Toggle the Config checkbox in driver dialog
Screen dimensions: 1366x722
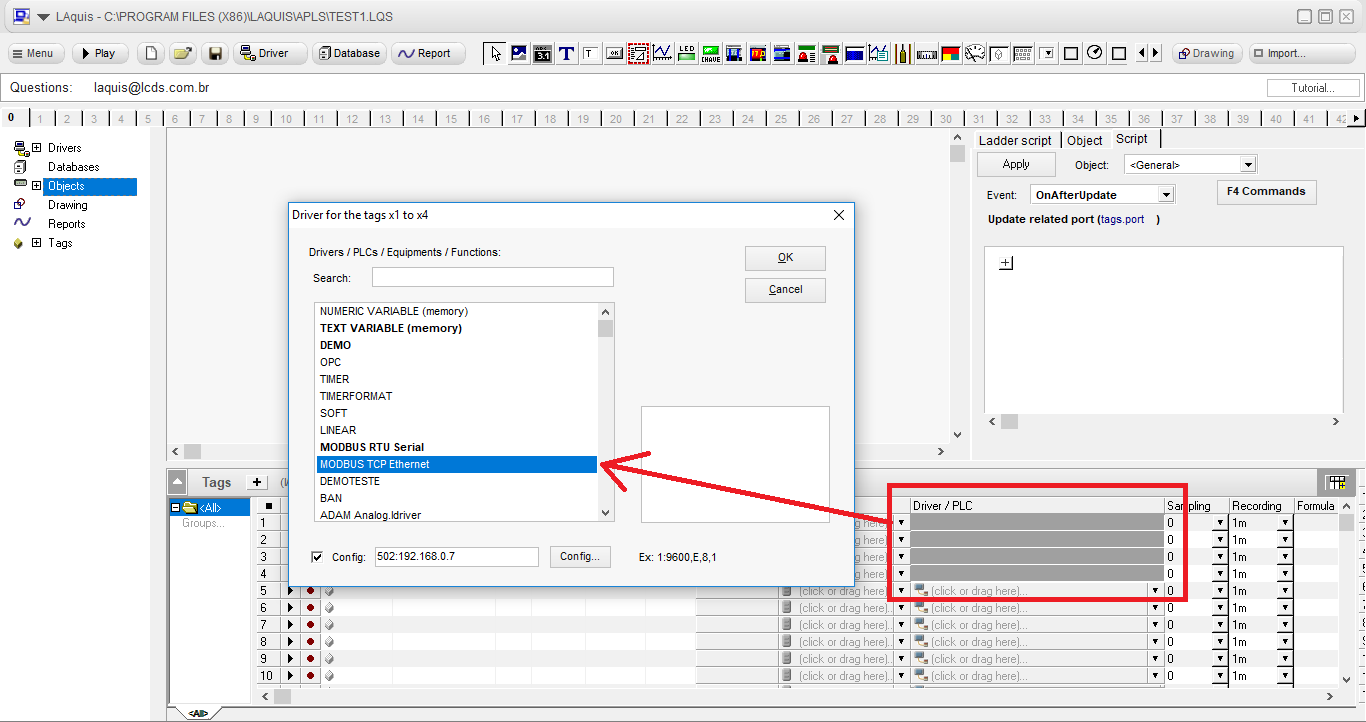(x=317, y=557)
